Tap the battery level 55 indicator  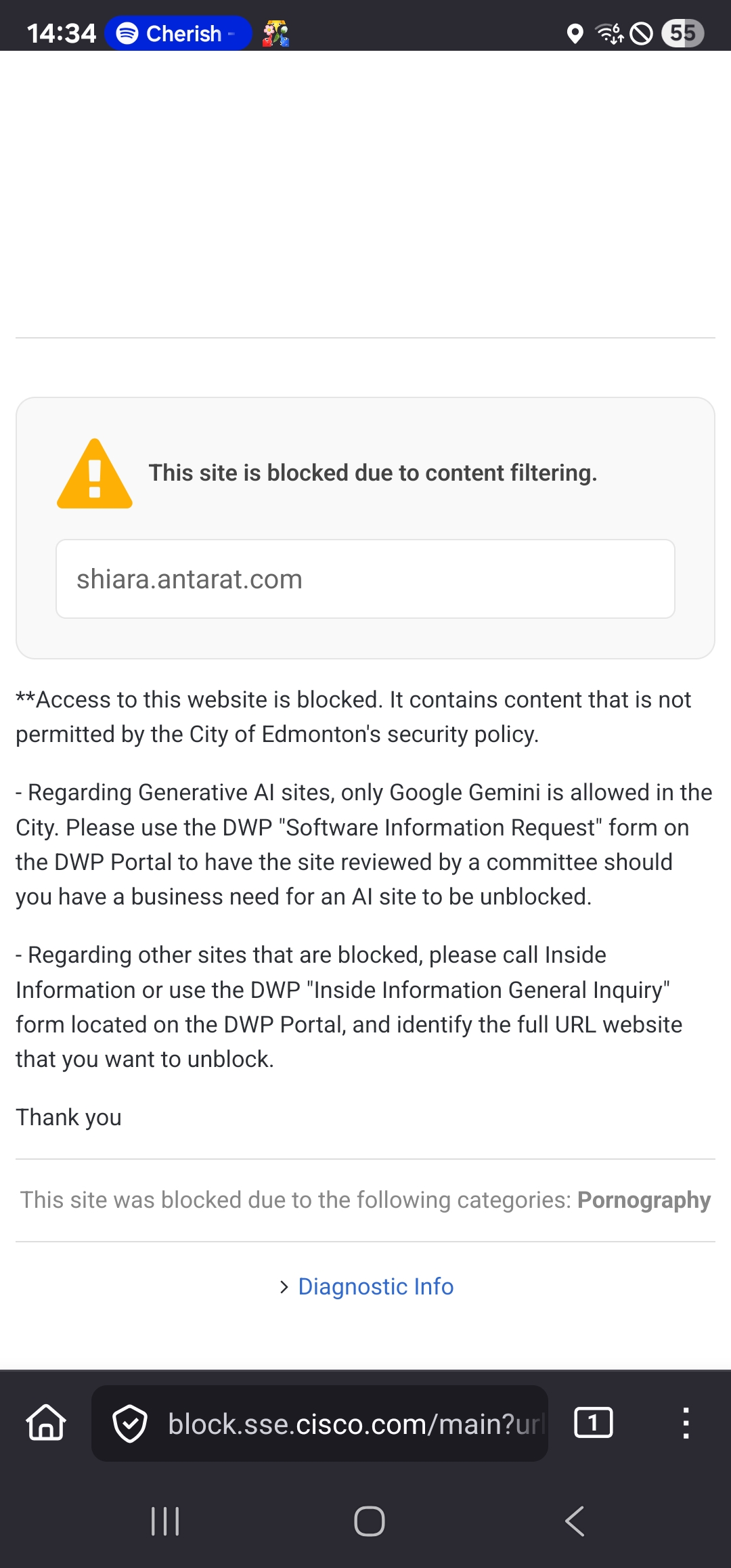pos(682,33)
